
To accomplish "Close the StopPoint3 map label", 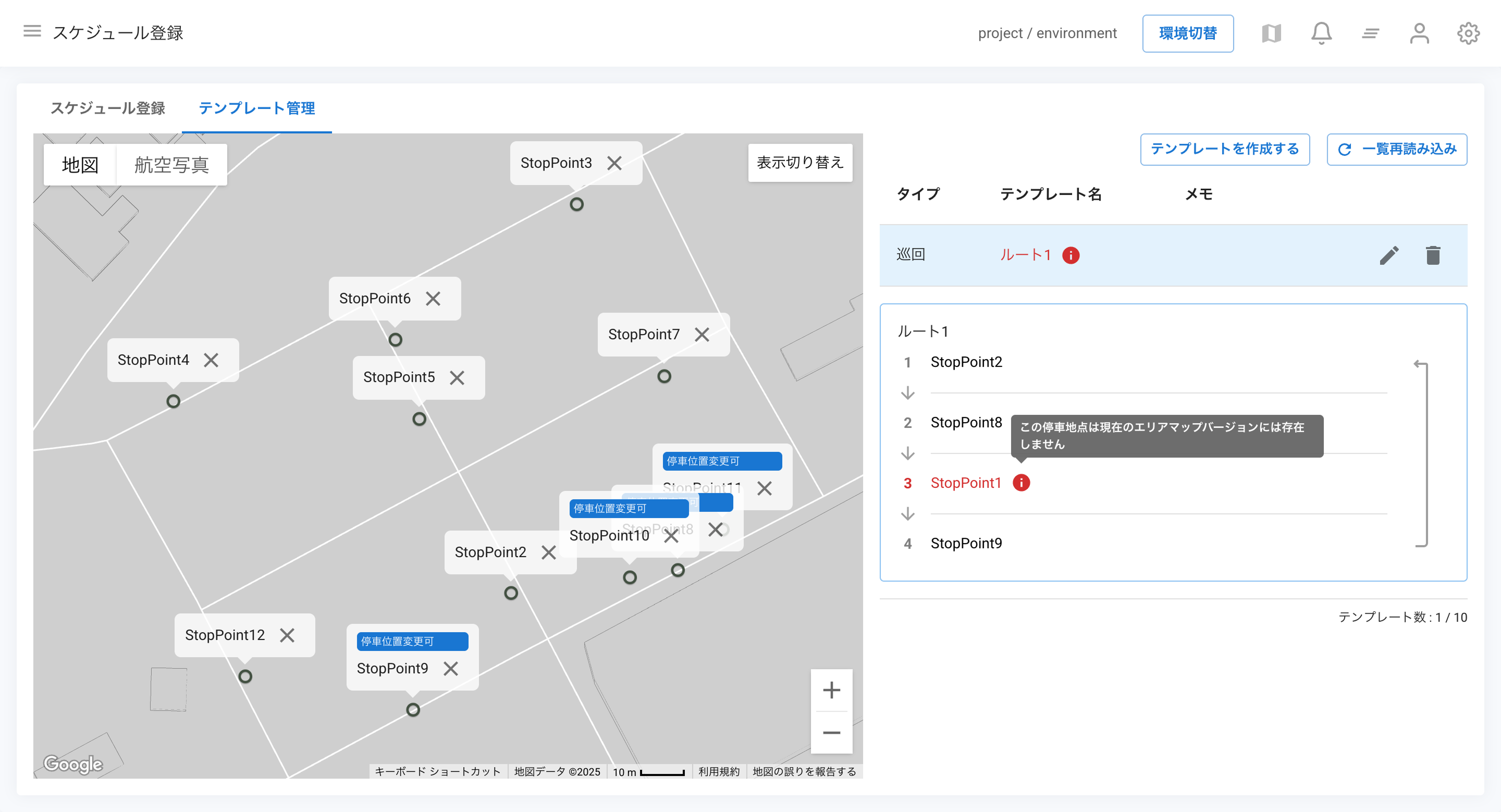I will tap(614, 163).
